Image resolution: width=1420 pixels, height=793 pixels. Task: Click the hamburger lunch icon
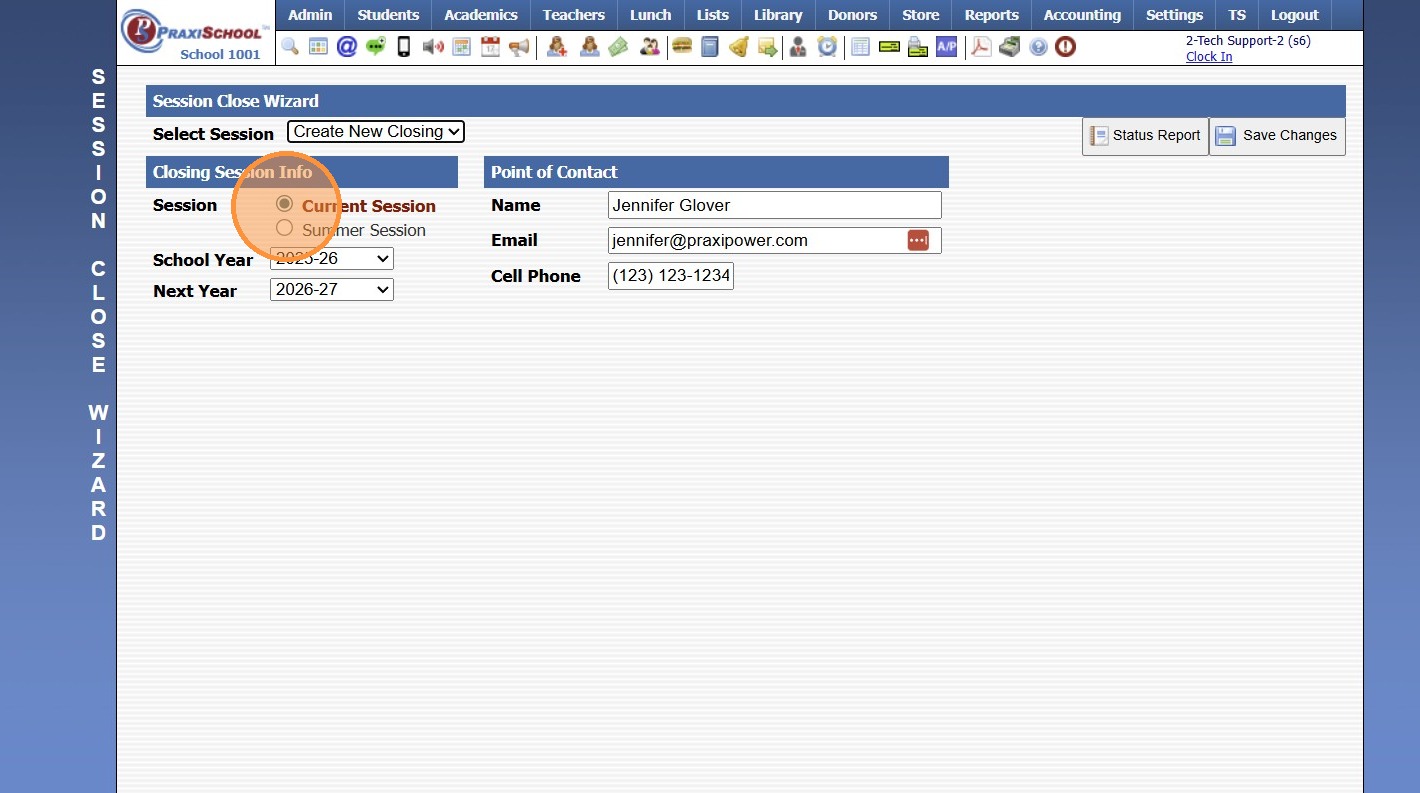click(682, 47)
